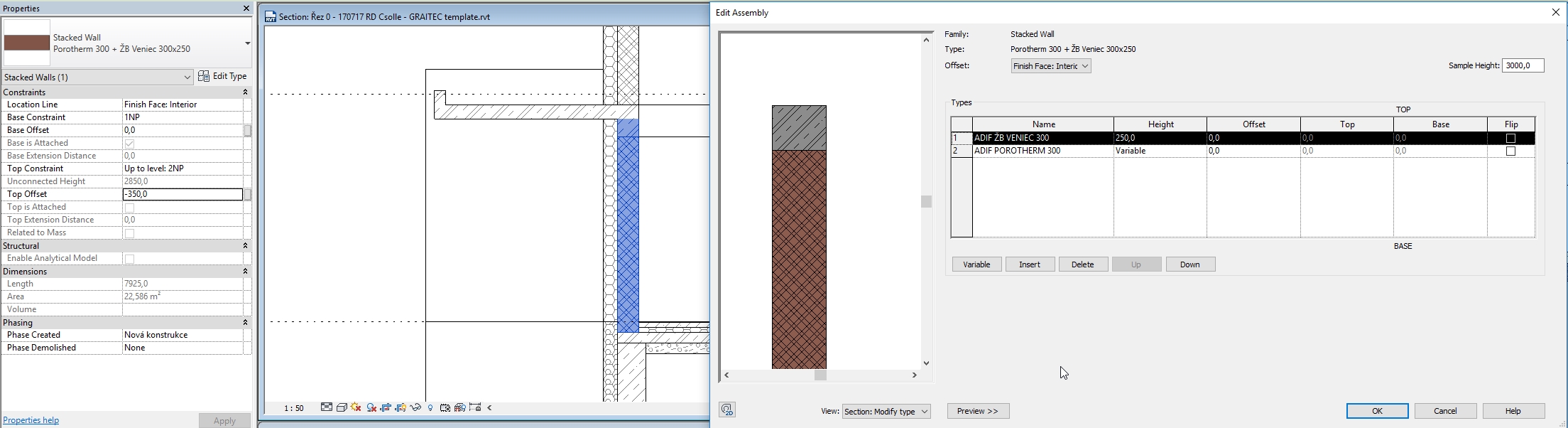Click Edit Type button in Properties

[222, 77]
